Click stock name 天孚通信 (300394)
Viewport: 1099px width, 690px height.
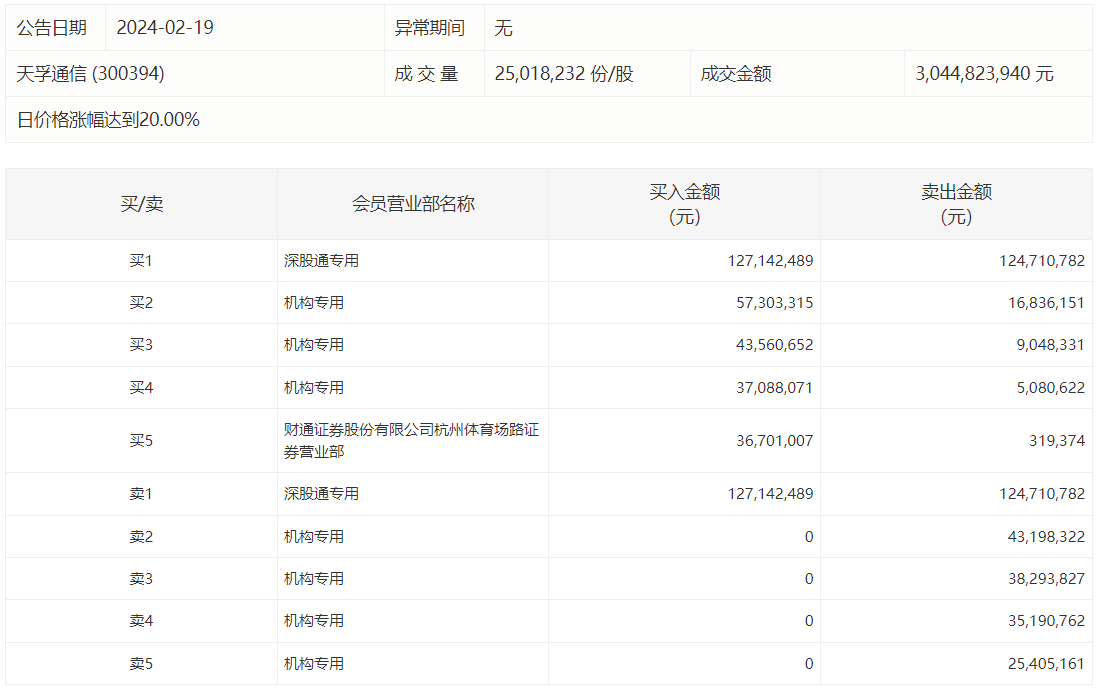[90, 74]
